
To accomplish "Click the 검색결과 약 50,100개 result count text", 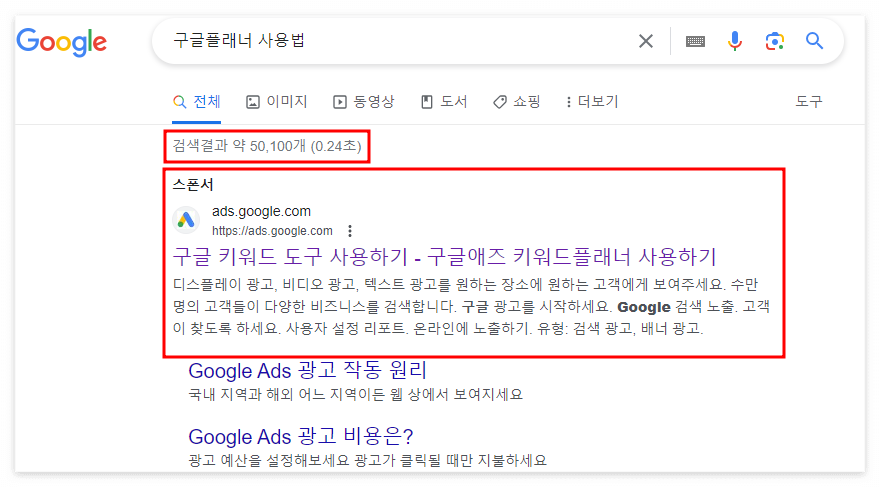I will [267, 146].
